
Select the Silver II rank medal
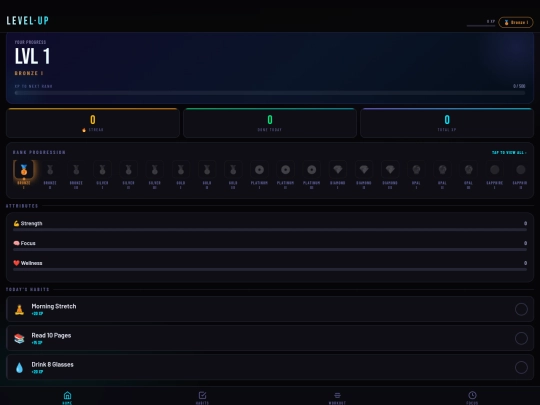coord(128,169)
